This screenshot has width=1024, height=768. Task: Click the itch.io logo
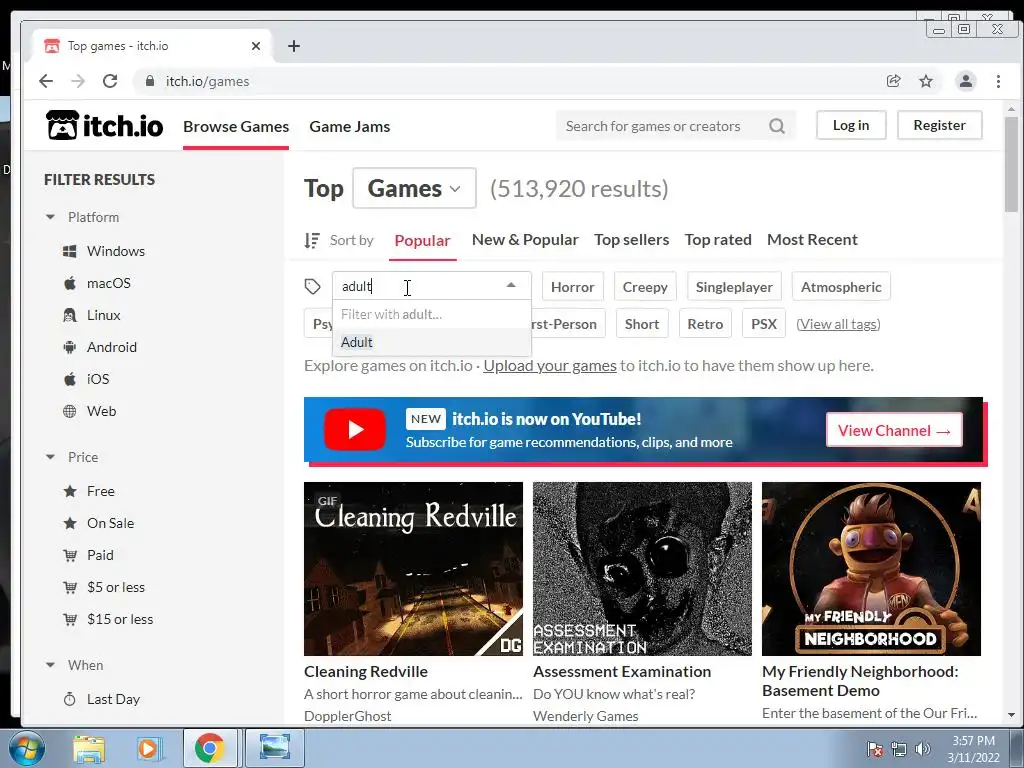click(x=104, y=125)
